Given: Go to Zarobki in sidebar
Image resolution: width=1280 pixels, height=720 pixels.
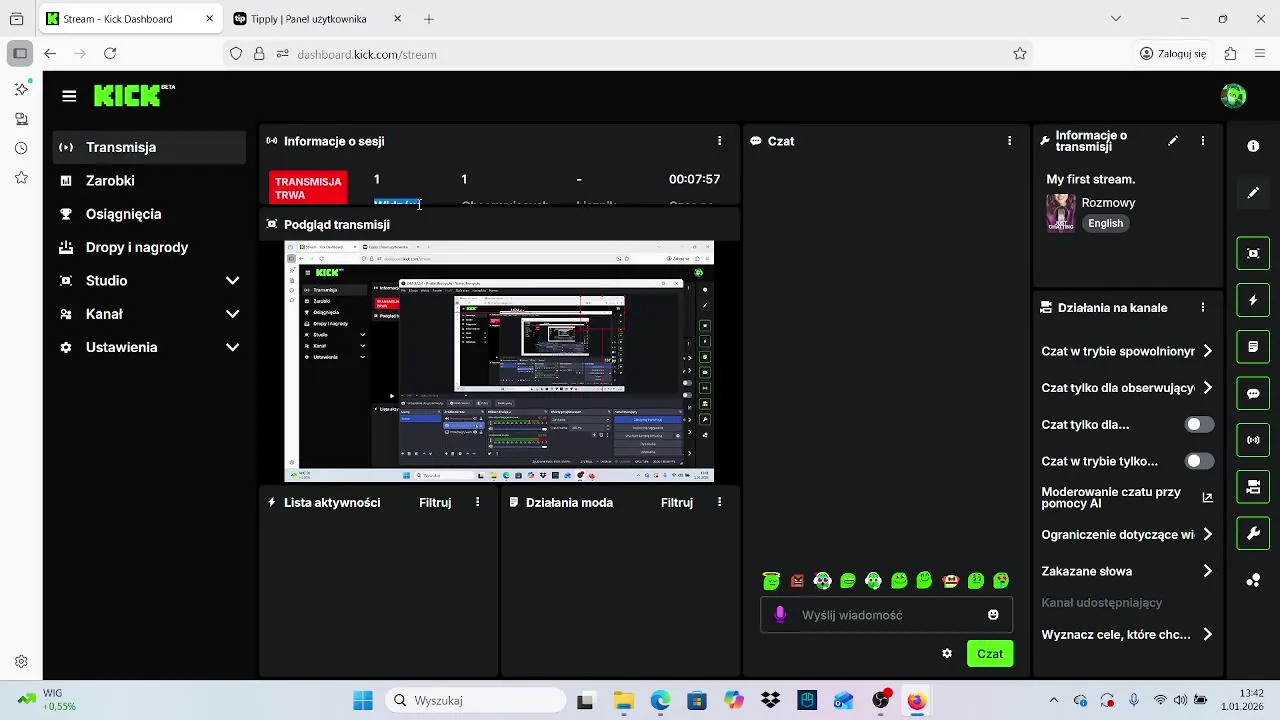Looking at the screenshot, I should pyautogui.click(x=150, y=181).
